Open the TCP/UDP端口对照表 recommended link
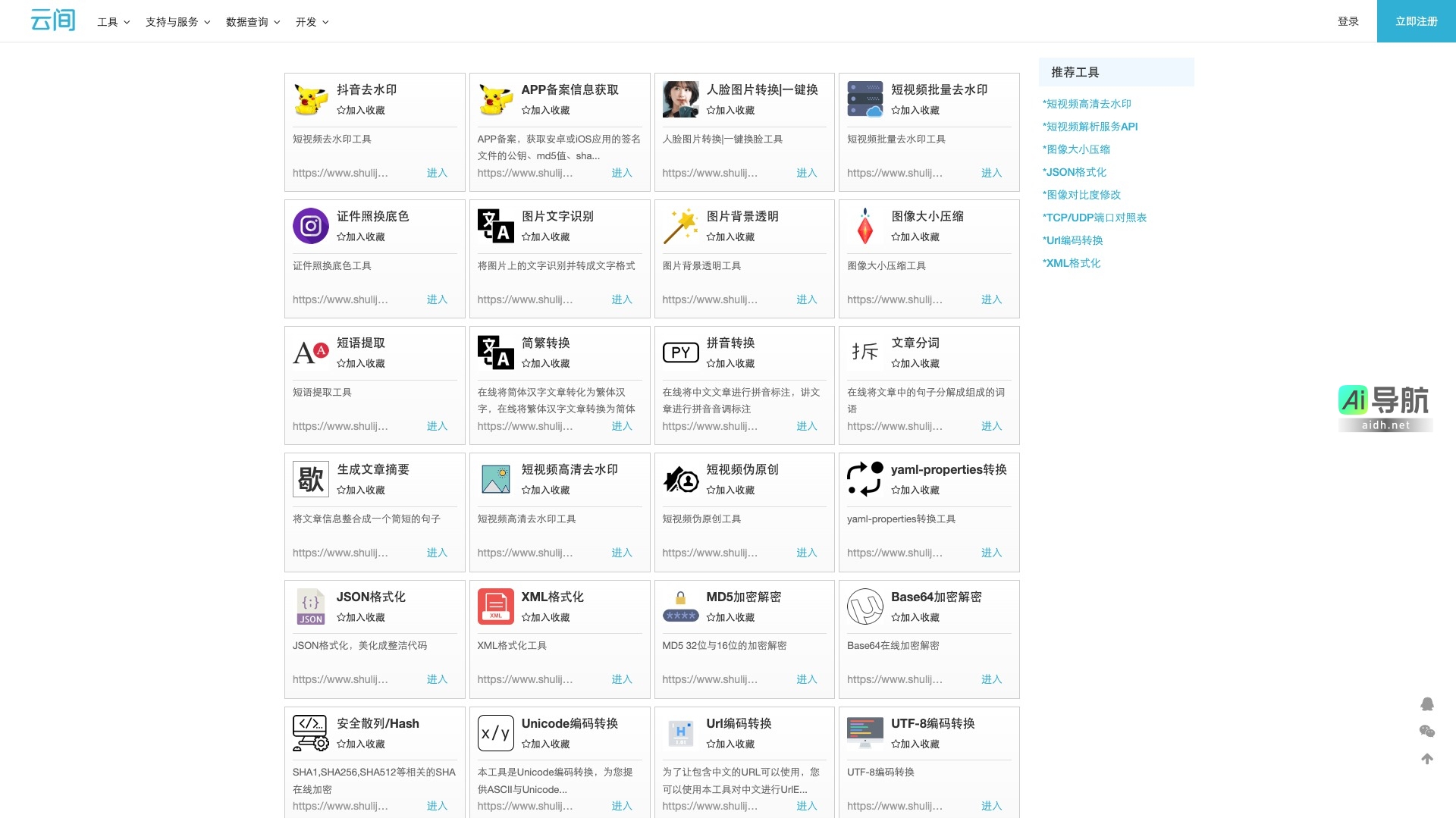The image size is (1456, 818). click(x=1094, y=218)
